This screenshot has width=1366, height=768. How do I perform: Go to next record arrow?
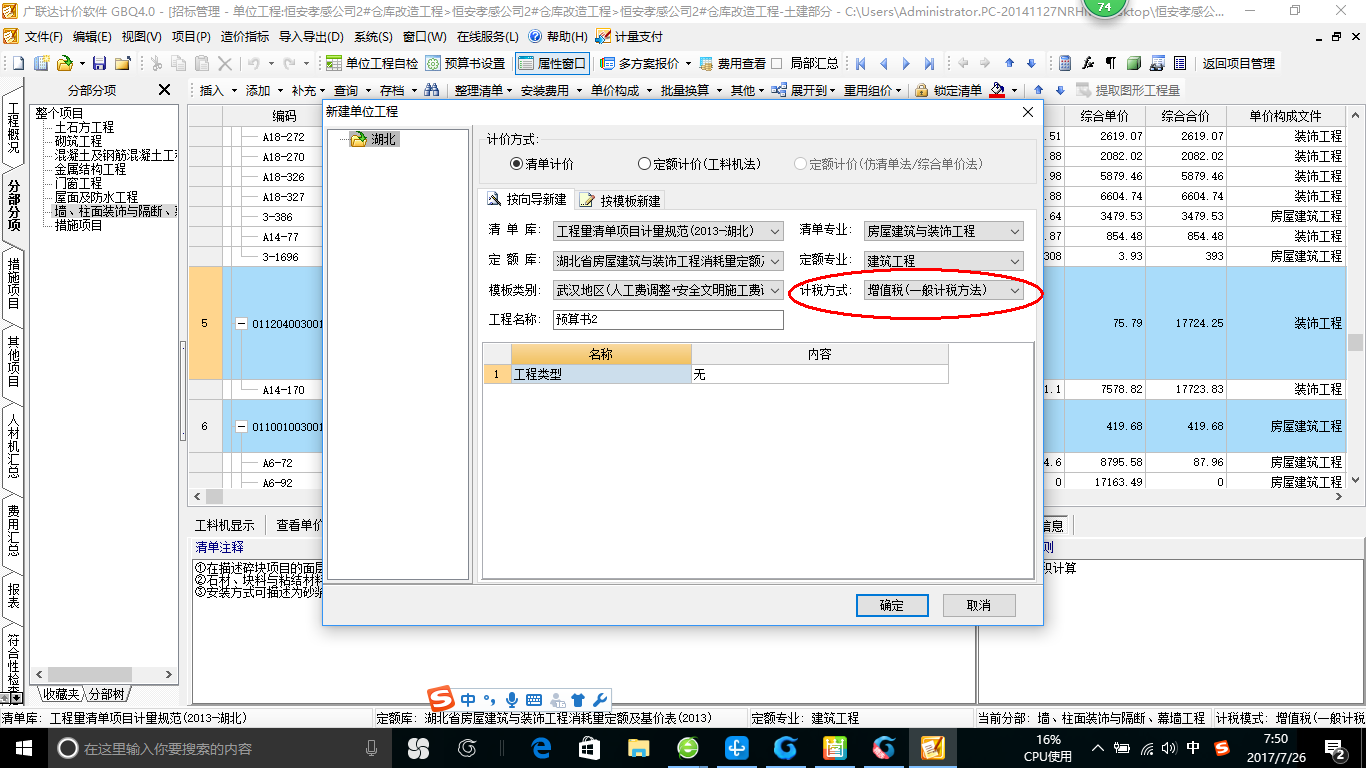point(906,63)
